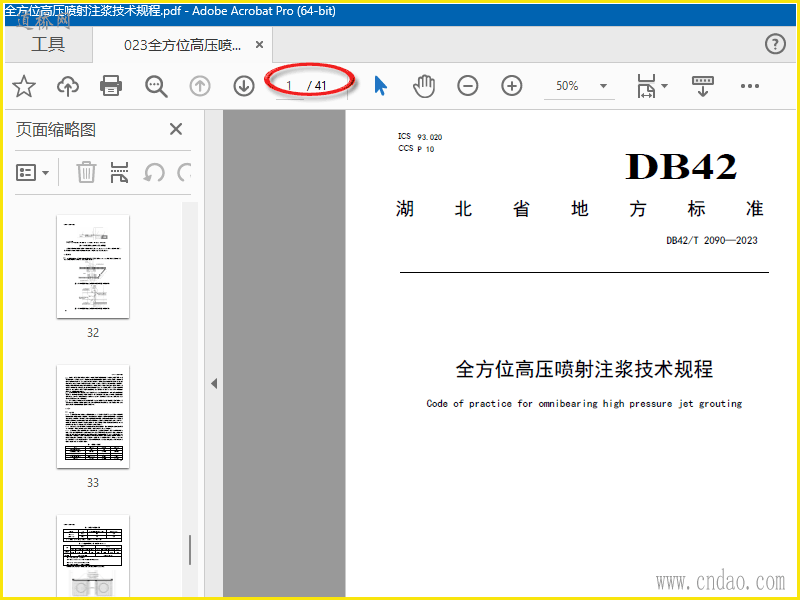Image resolution: width=800 pixels, height=600 pixels.
Task: Open the help question mark icon
Action: tap(775, 44)
